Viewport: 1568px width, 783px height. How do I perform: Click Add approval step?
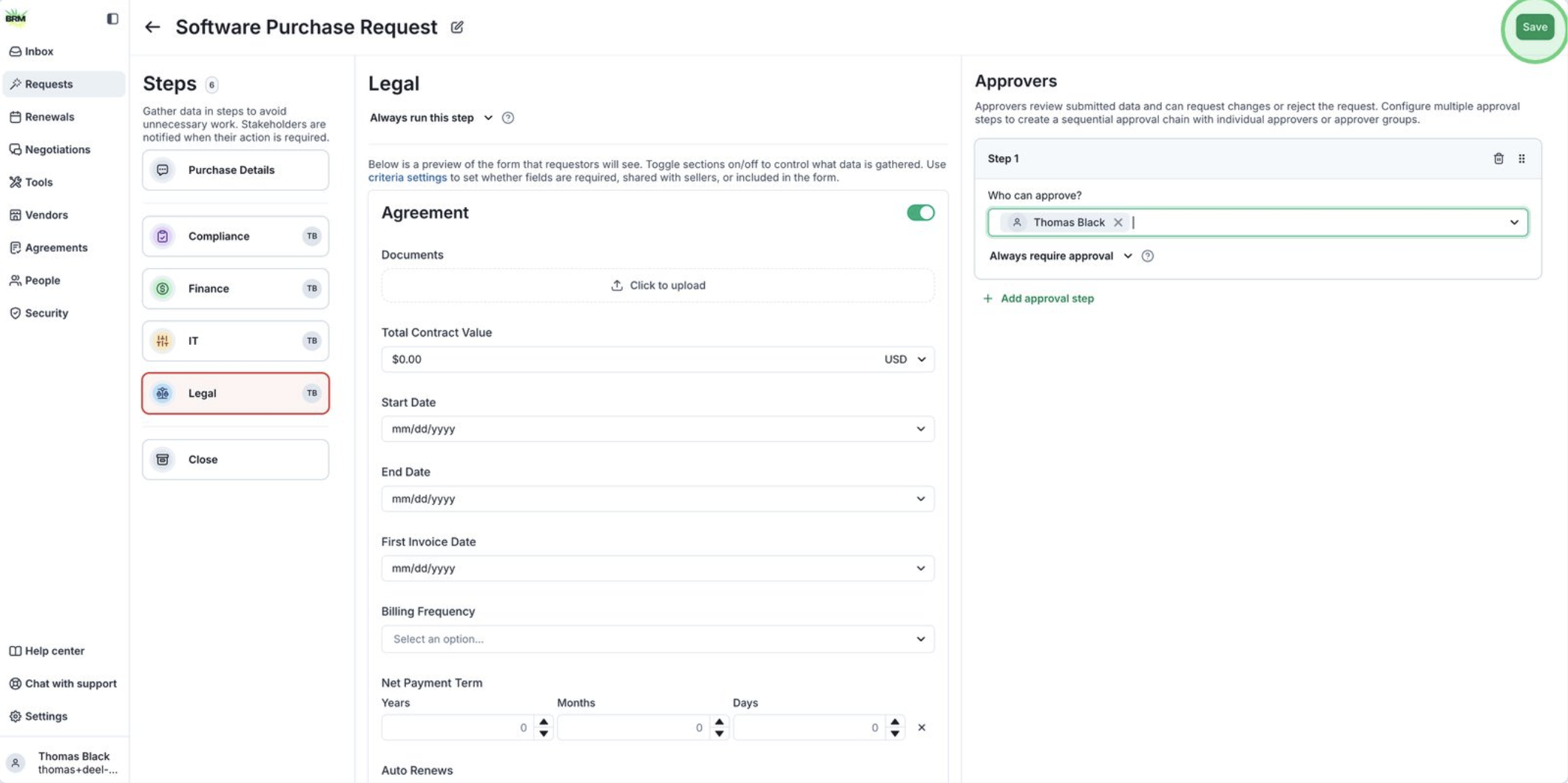coord(1038,298)
